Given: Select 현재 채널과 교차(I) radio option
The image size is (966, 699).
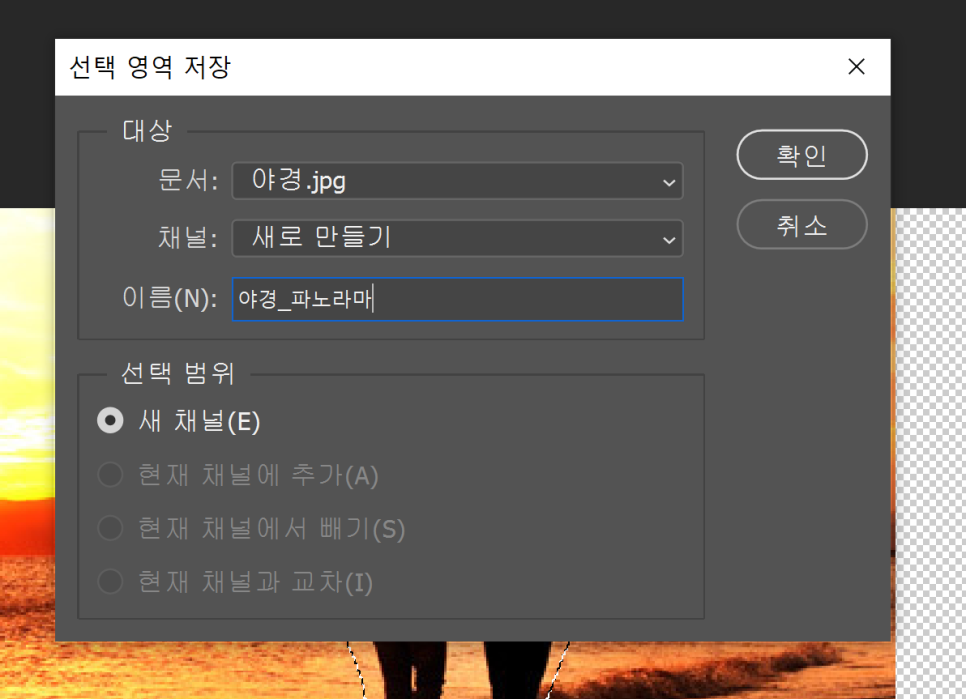Looking at the screenshot, I should pyautogui.click(x=110, y=581).
